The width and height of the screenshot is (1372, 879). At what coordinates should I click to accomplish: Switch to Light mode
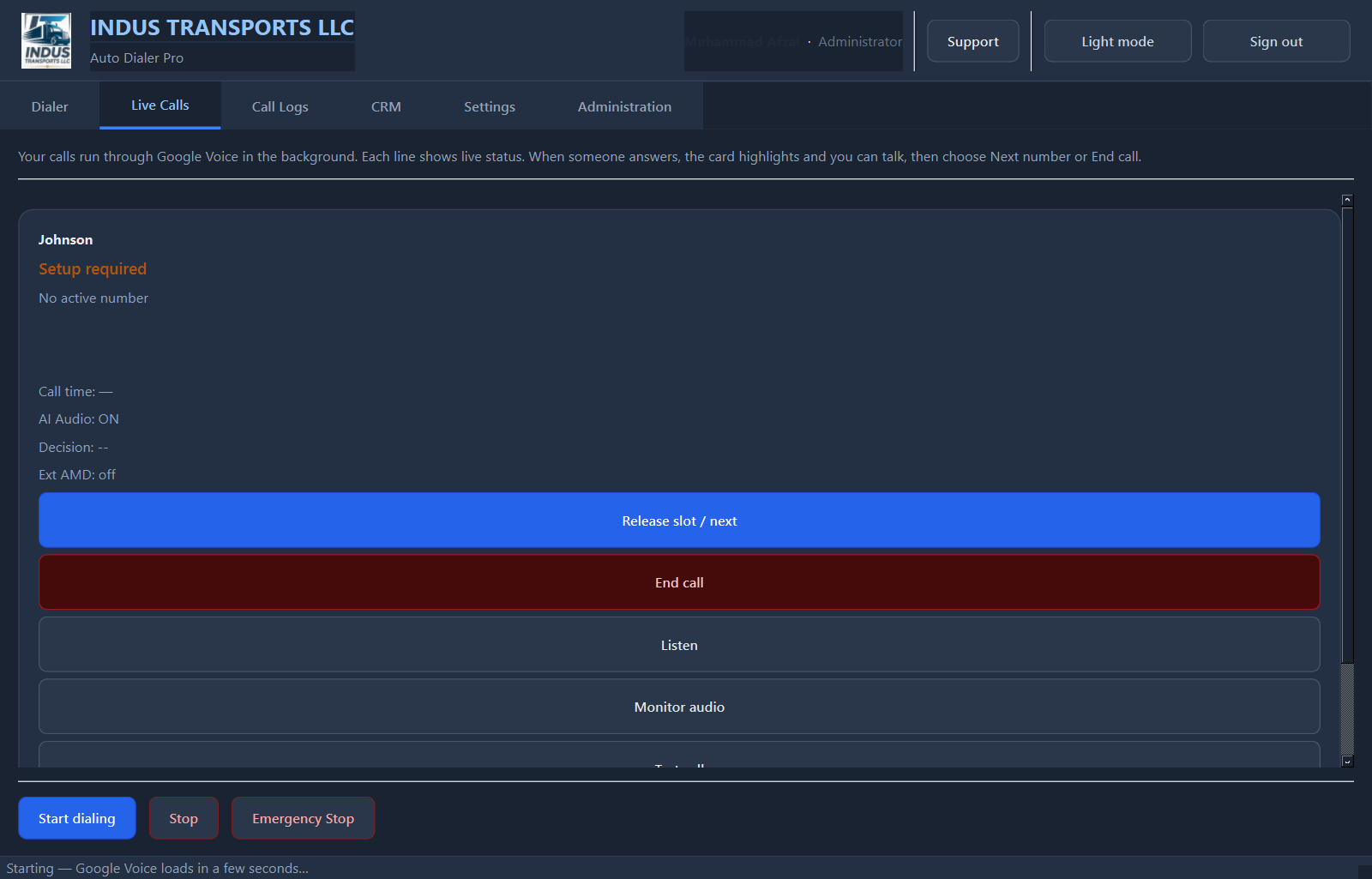pos(1117,41)
